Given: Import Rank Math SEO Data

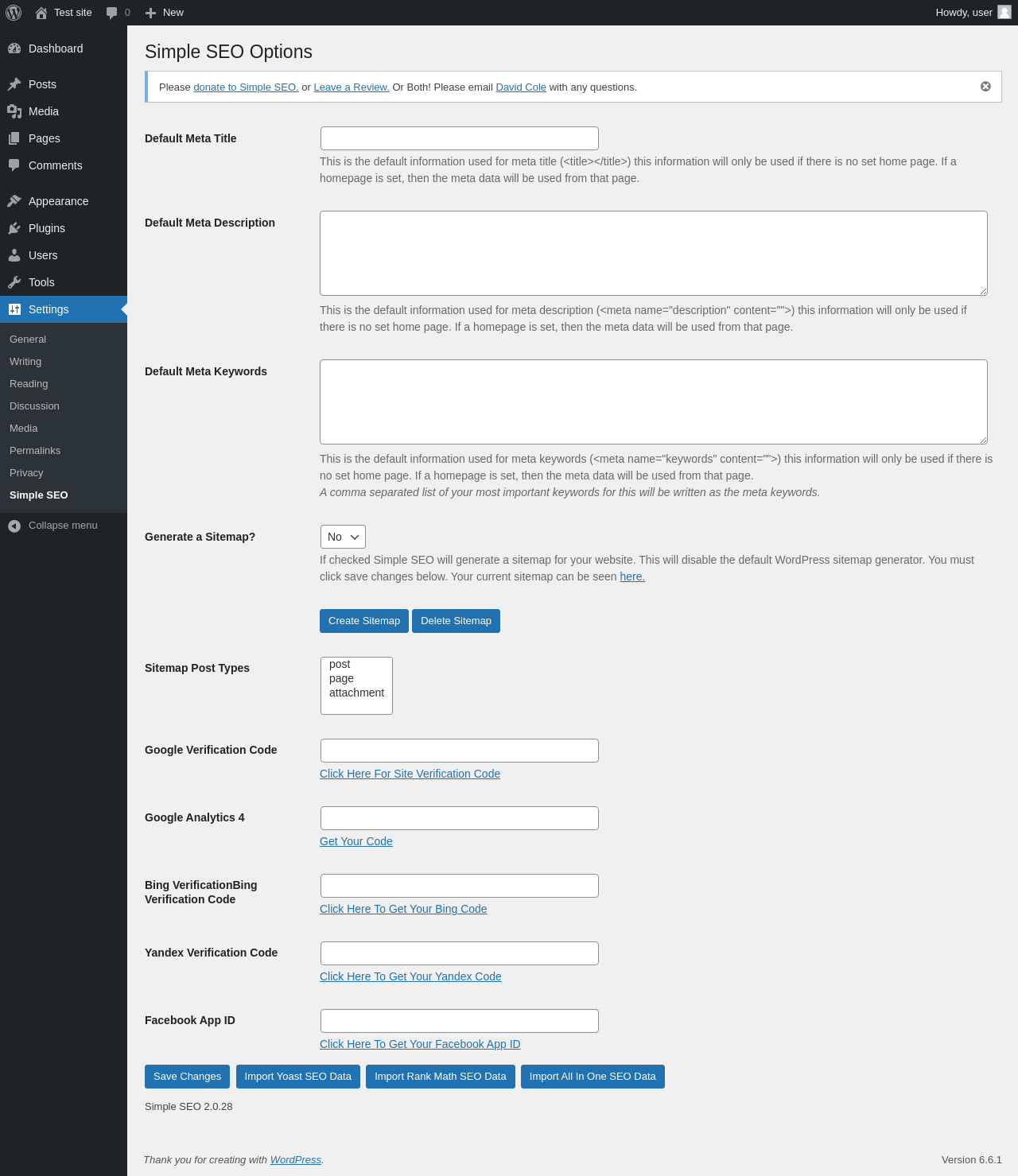Looking at the screenshot, I should pos(441,1077).
